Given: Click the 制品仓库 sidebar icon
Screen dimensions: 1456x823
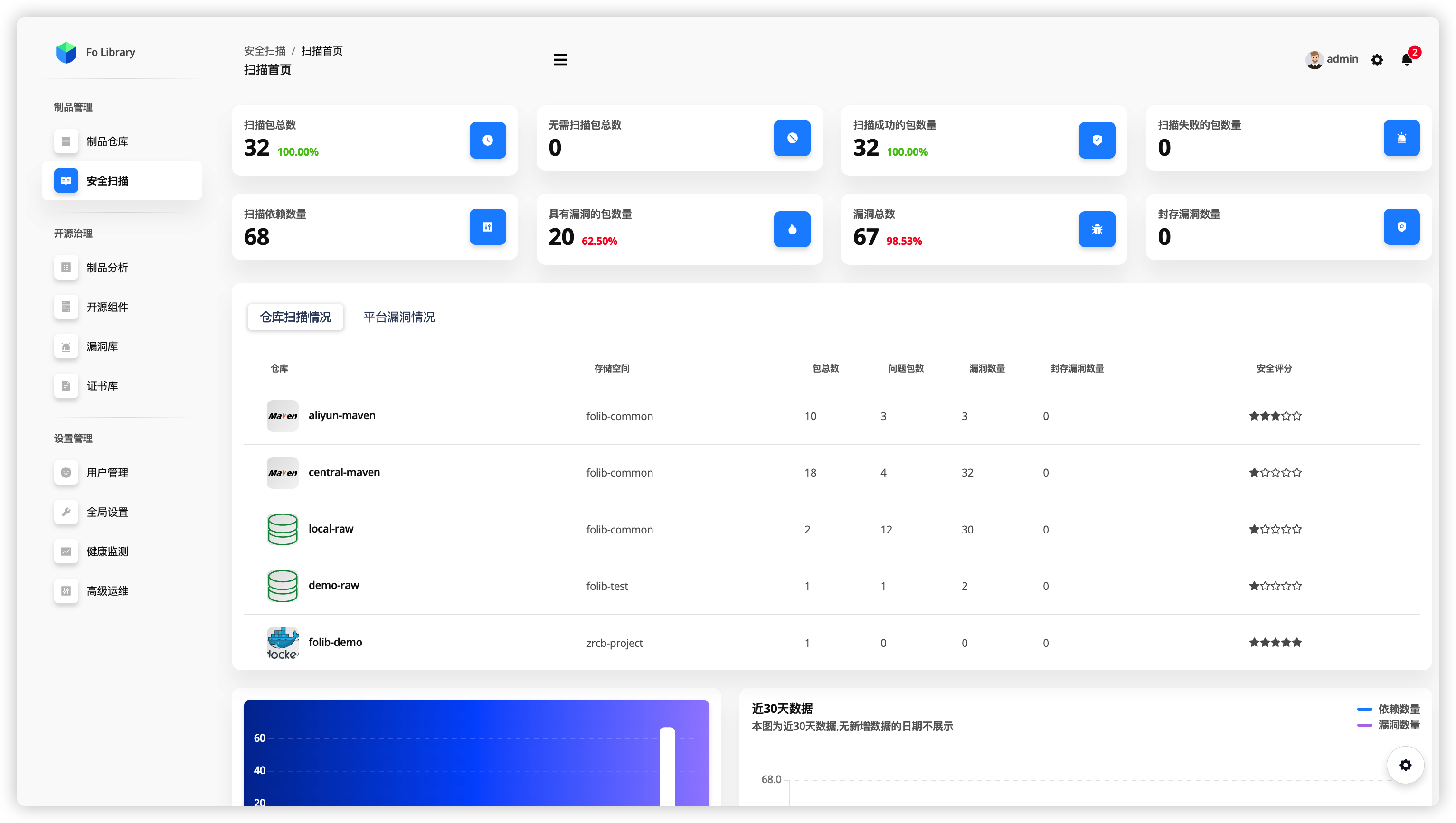Looking at the screenshot, I should click(66, 141).
